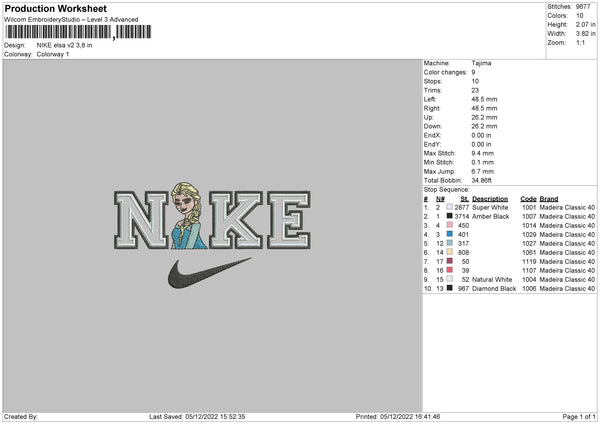The image size is (600, 424).
Task: Click the Stitches value 9677
Action: point(583,7)
